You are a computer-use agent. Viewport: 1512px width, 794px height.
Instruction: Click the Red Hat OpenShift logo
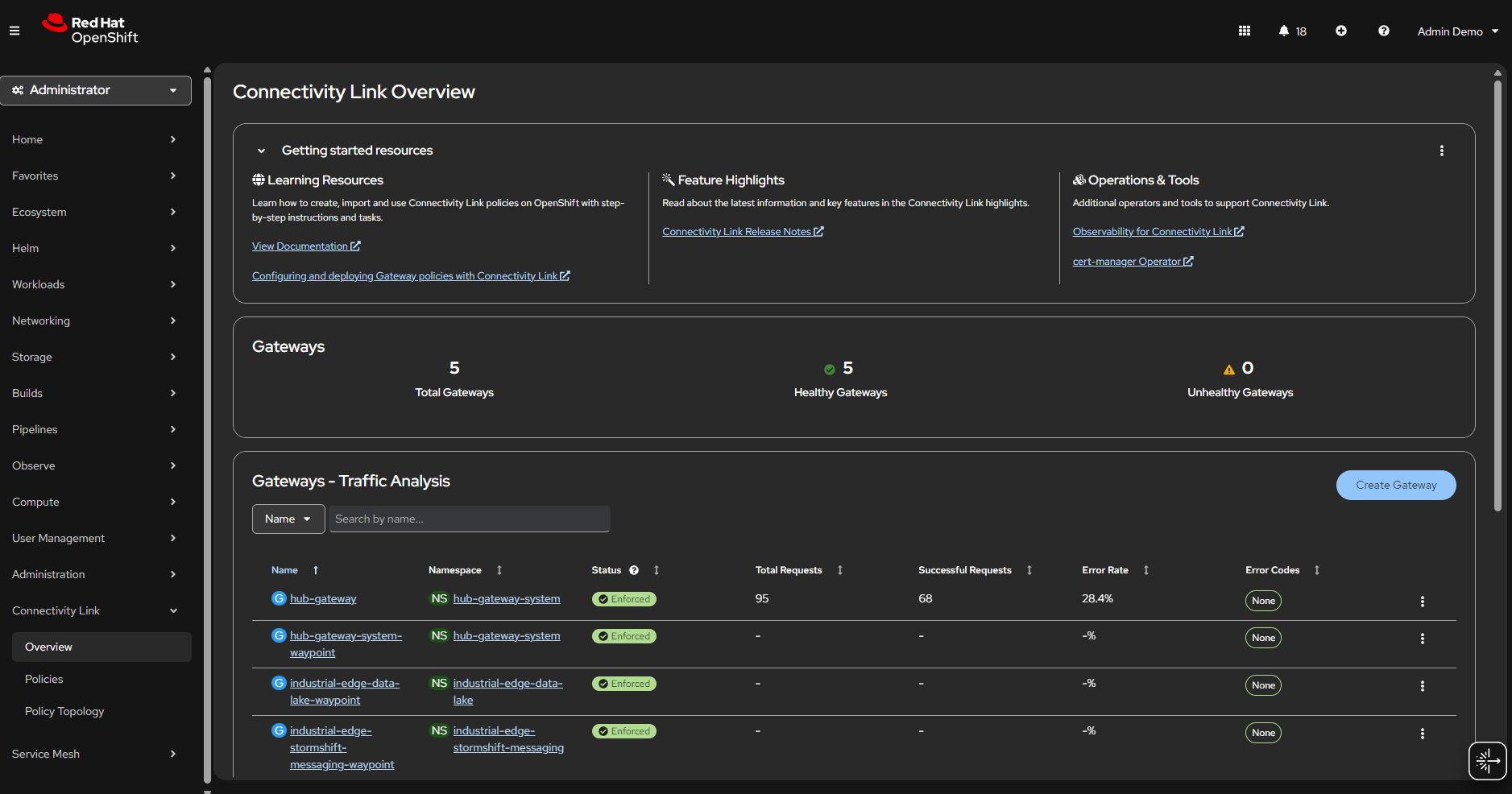click(90, 29)
